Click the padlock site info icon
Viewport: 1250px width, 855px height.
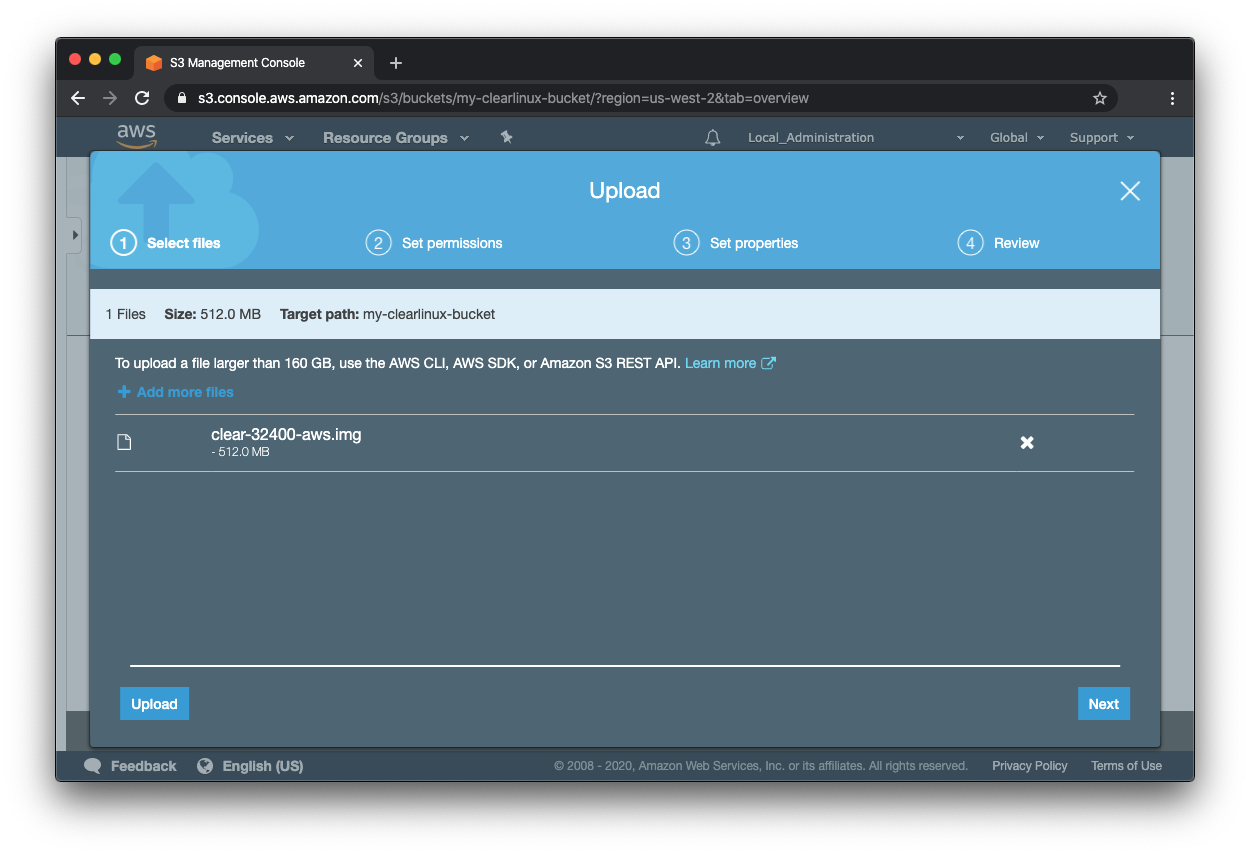182,98
